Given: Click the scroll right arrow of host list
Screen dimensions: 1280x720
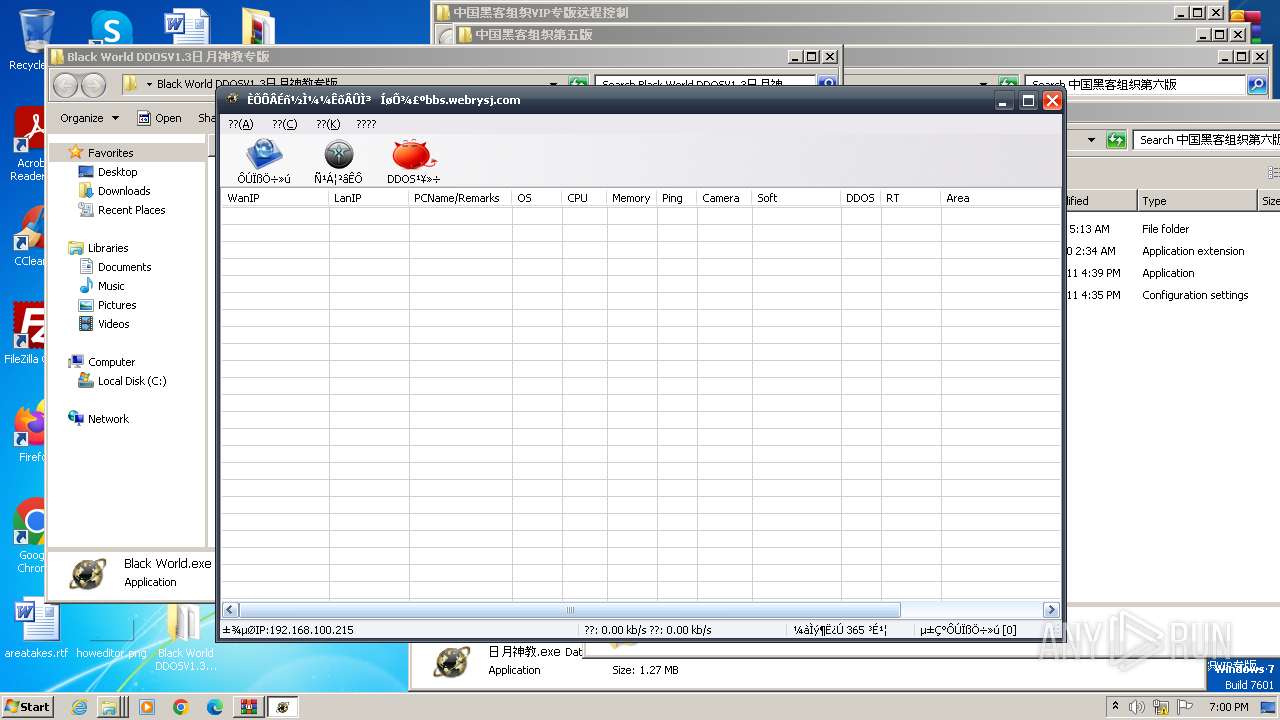Looking at the screenshot, I should pyautogui.click(x=1050, y=610).
